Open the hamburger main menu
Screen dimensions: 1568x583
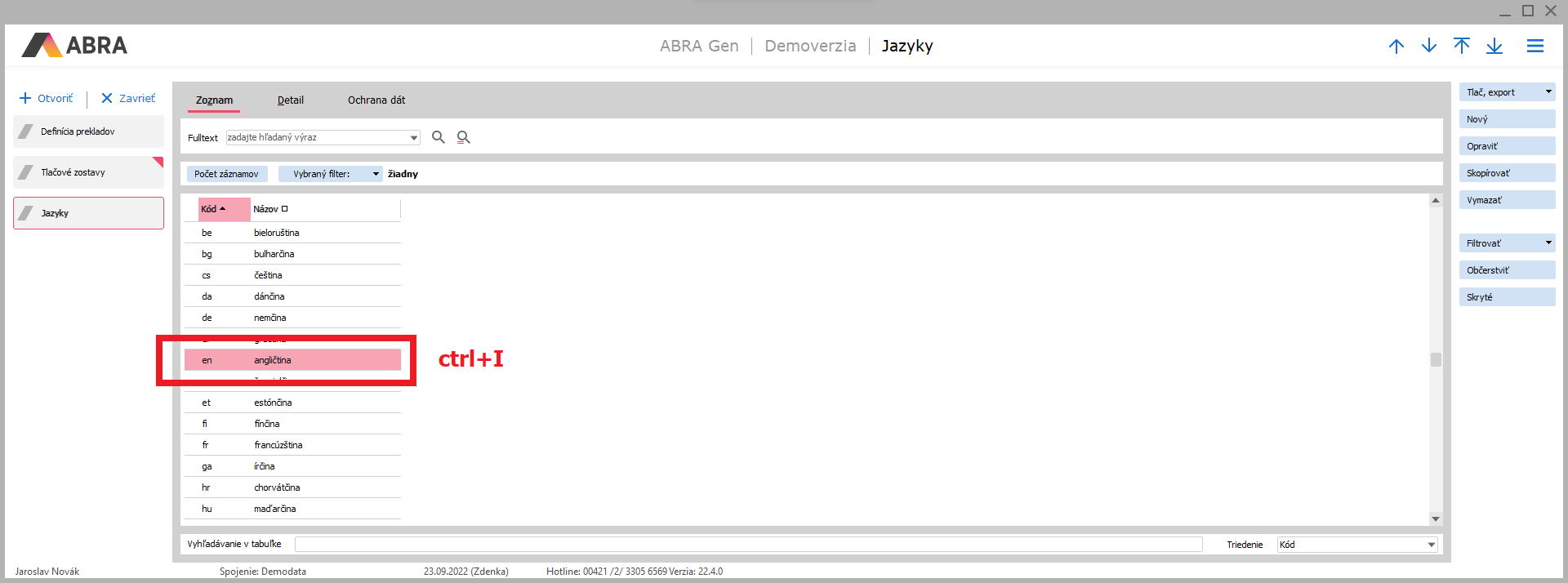pyautogui.click(x=1535, y=46)
